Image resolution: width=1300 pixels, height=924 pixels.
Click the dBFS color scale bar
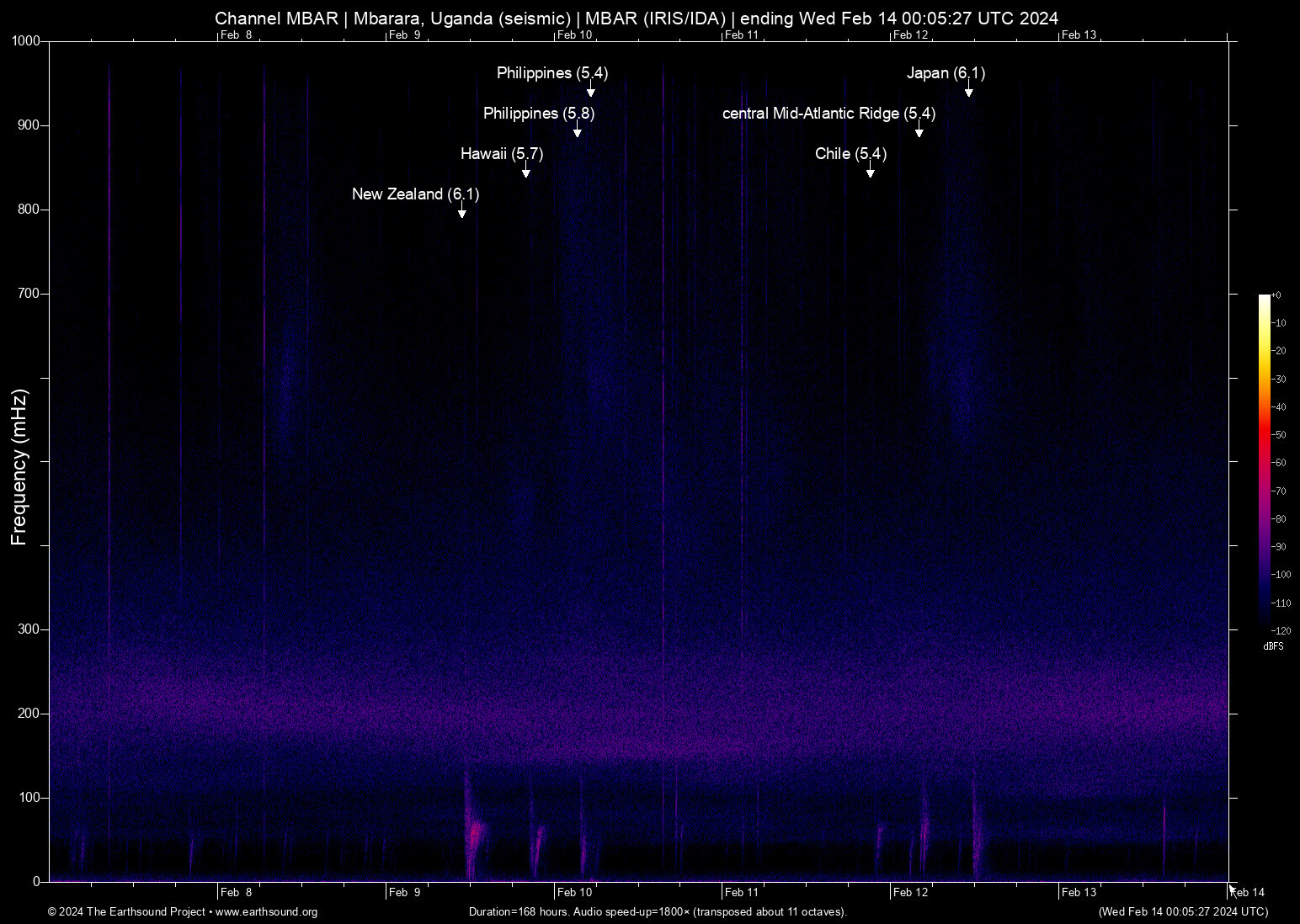1264,463
